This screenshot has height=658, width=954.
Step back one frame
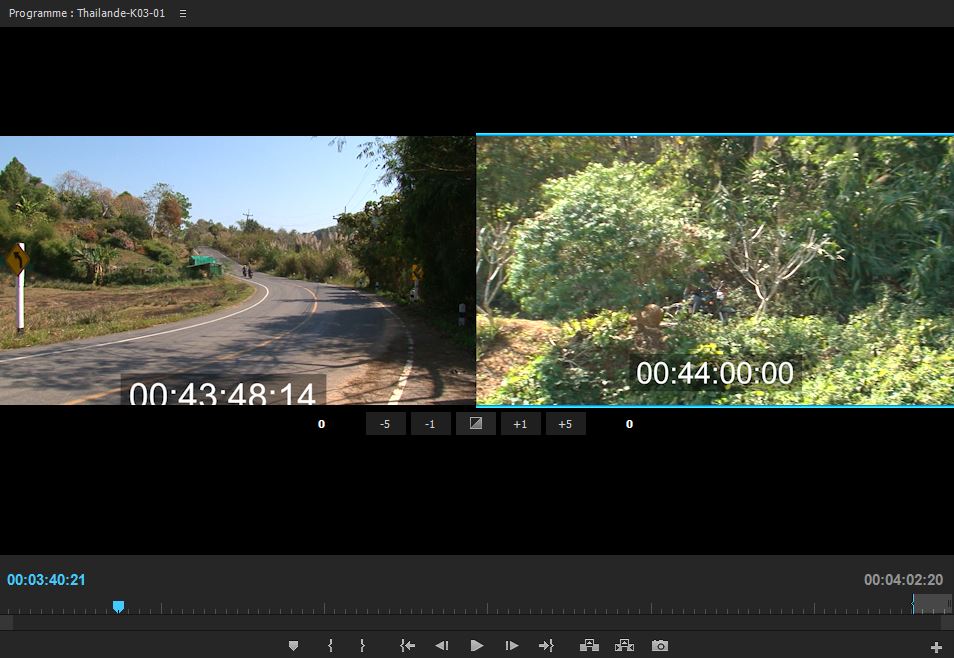(x=442, y=646)
